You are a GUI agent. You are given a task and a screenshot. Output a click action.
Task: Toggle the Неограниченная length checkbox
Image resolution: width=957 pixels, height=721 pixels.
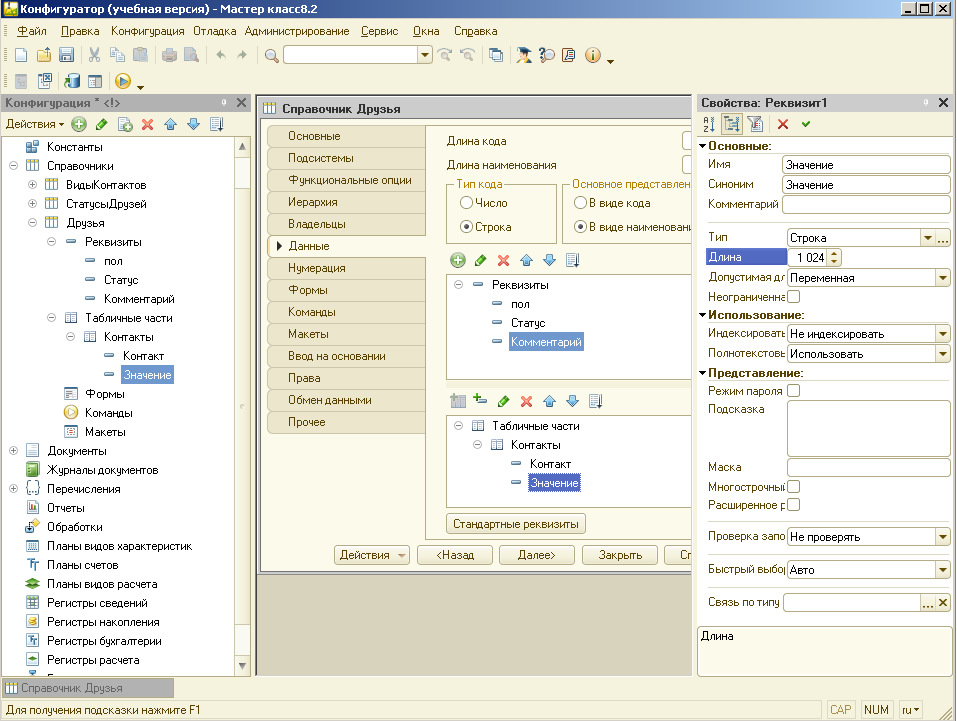[794, 297]
